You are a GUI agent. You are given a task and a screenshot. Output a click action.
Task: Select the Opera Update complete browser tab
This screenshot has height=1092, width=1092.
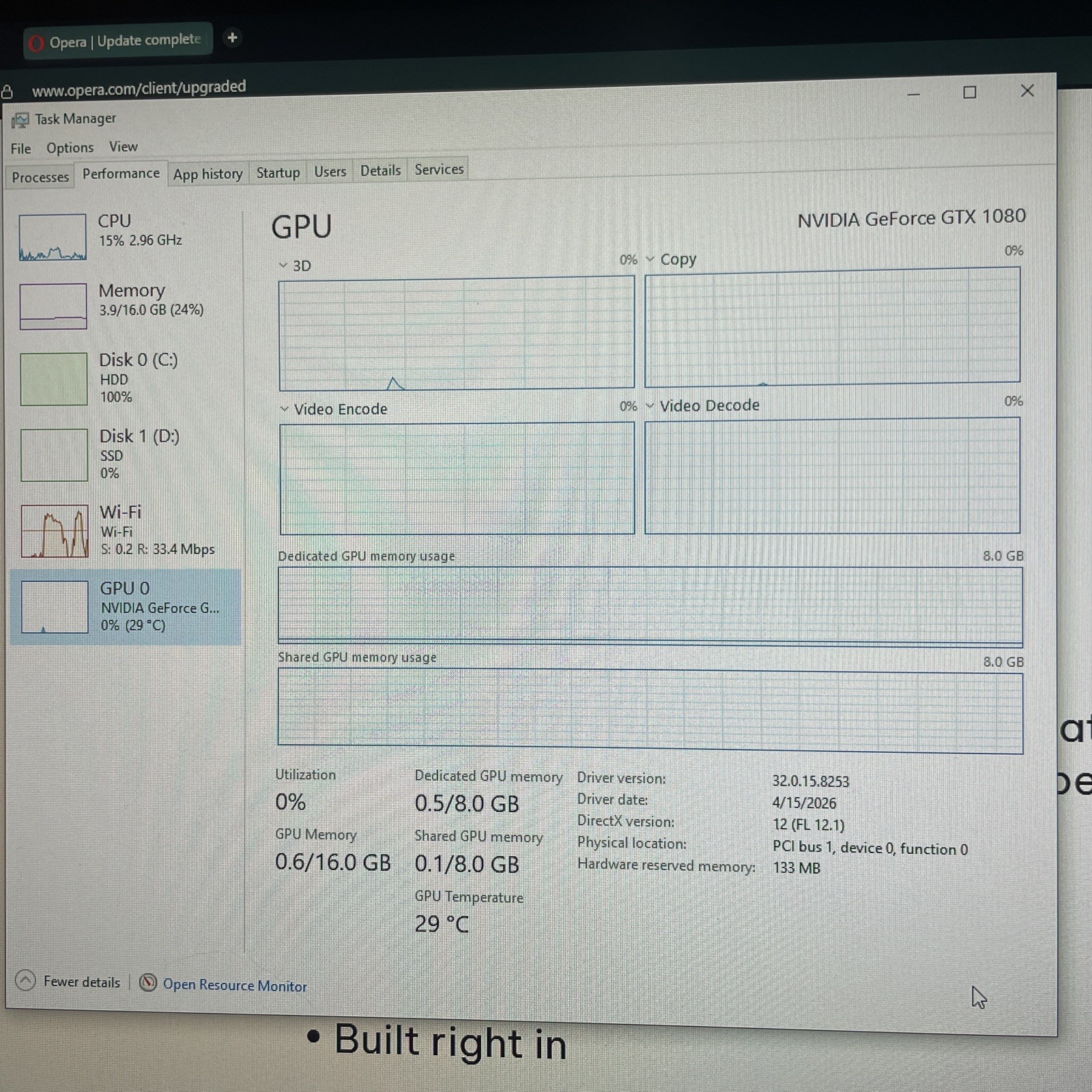click(x=118, y=41)
